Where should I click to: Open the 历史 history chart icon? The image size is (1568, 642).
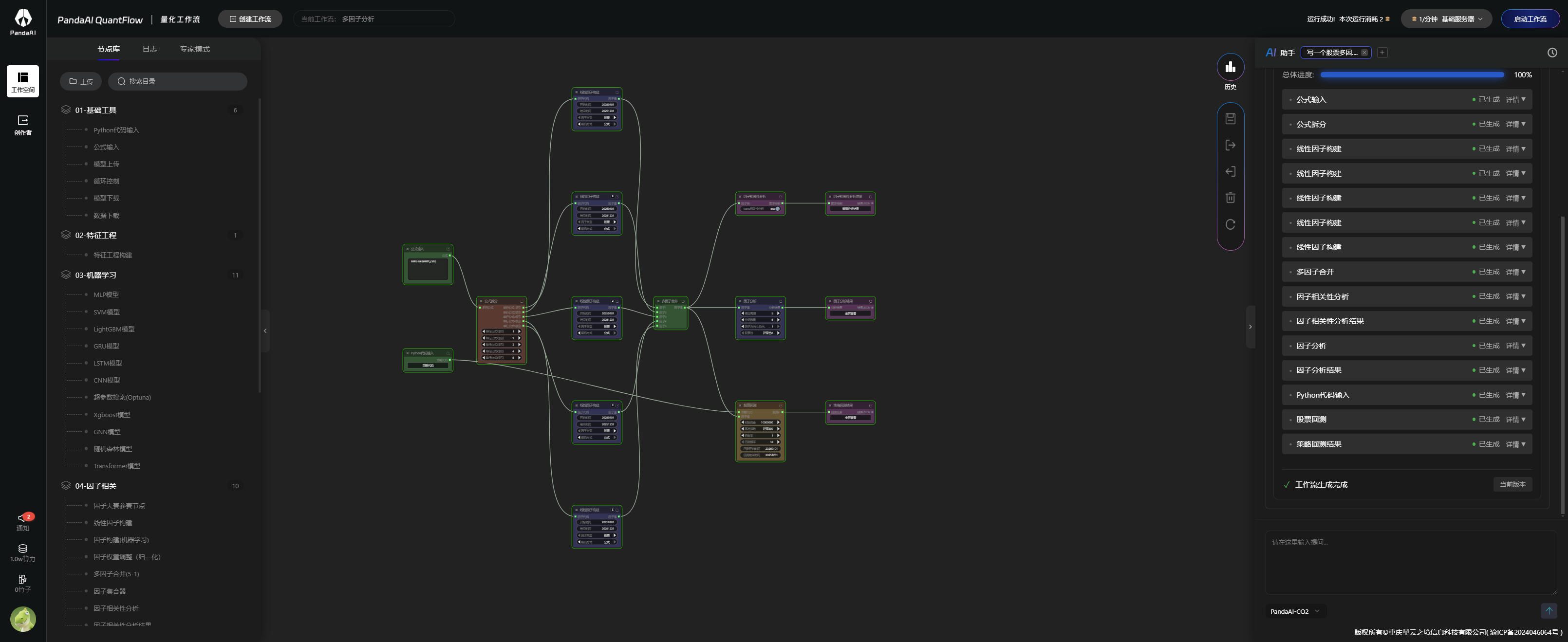pyautogui.click(x=1230, y=68)
